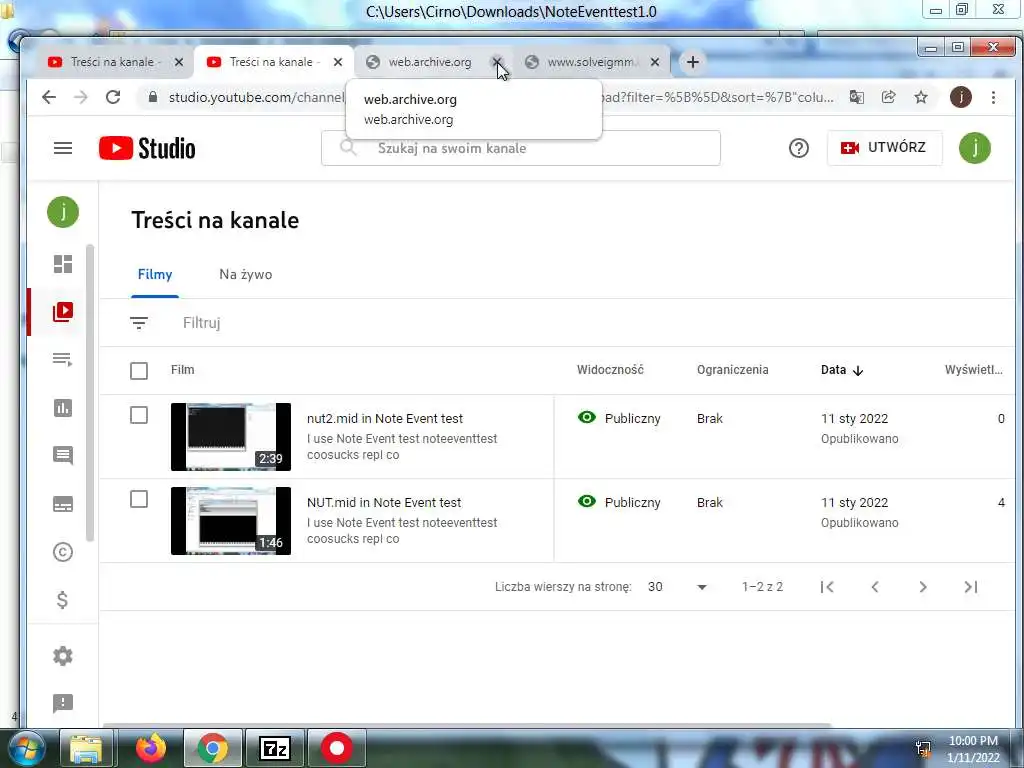Go to the first page of results

[827, 586]
